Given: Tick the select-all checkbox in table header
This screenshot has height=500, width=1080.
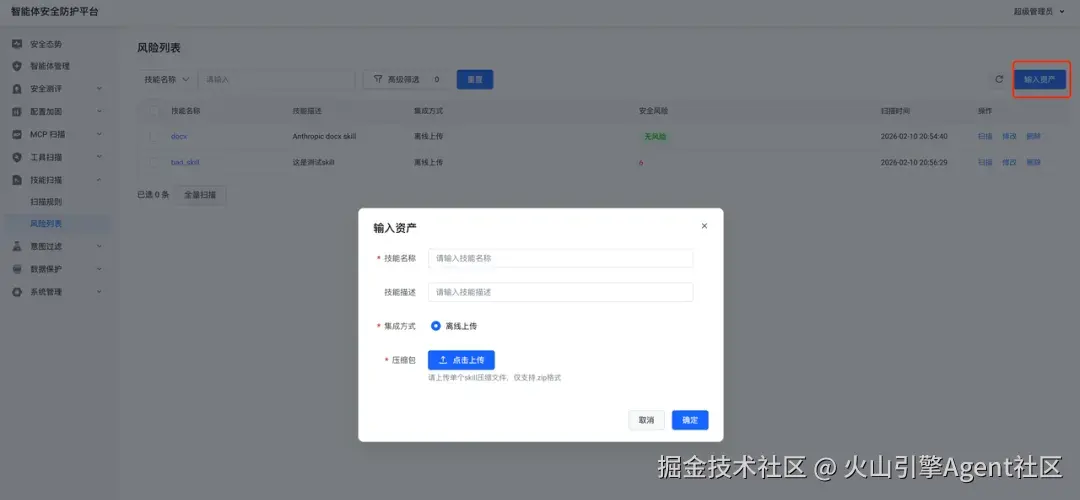Looking at the screenshot, I should tap(154, 110).
